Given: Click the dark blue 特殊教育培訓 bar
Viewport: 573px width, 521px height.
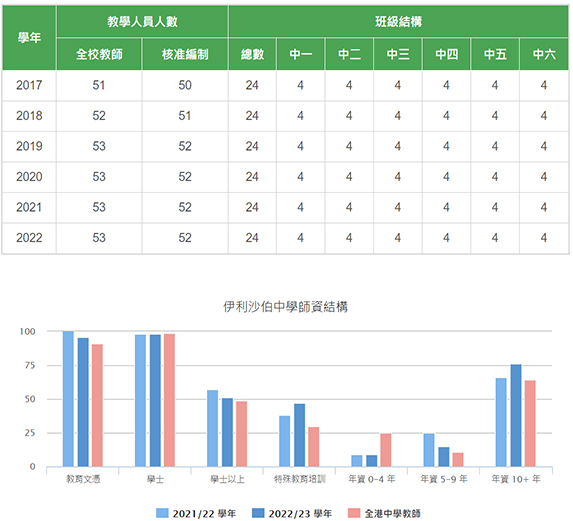Looking at the screenshot, I should point(299,435).
